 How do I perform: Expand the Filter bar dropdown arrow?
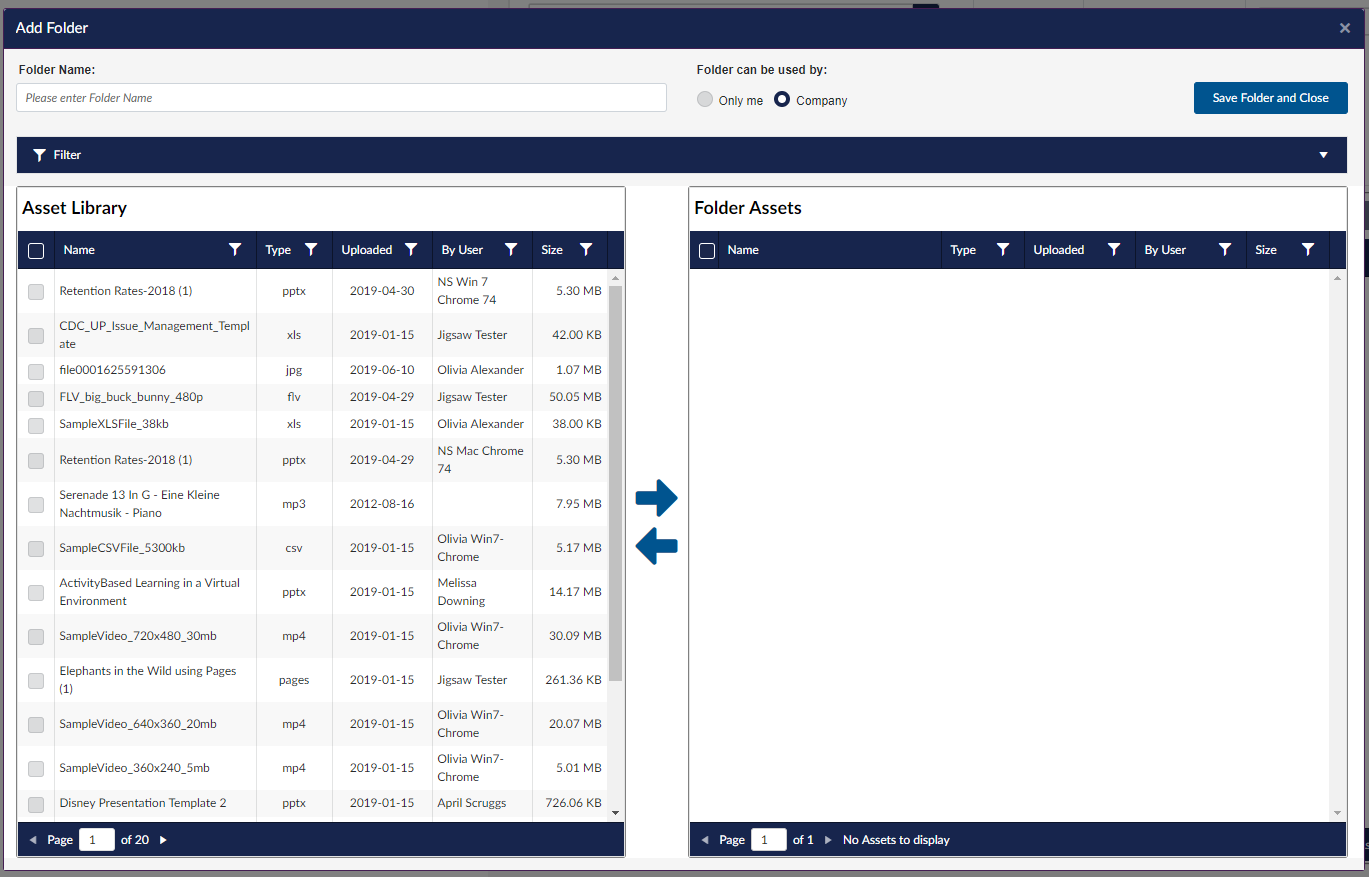1323,155
